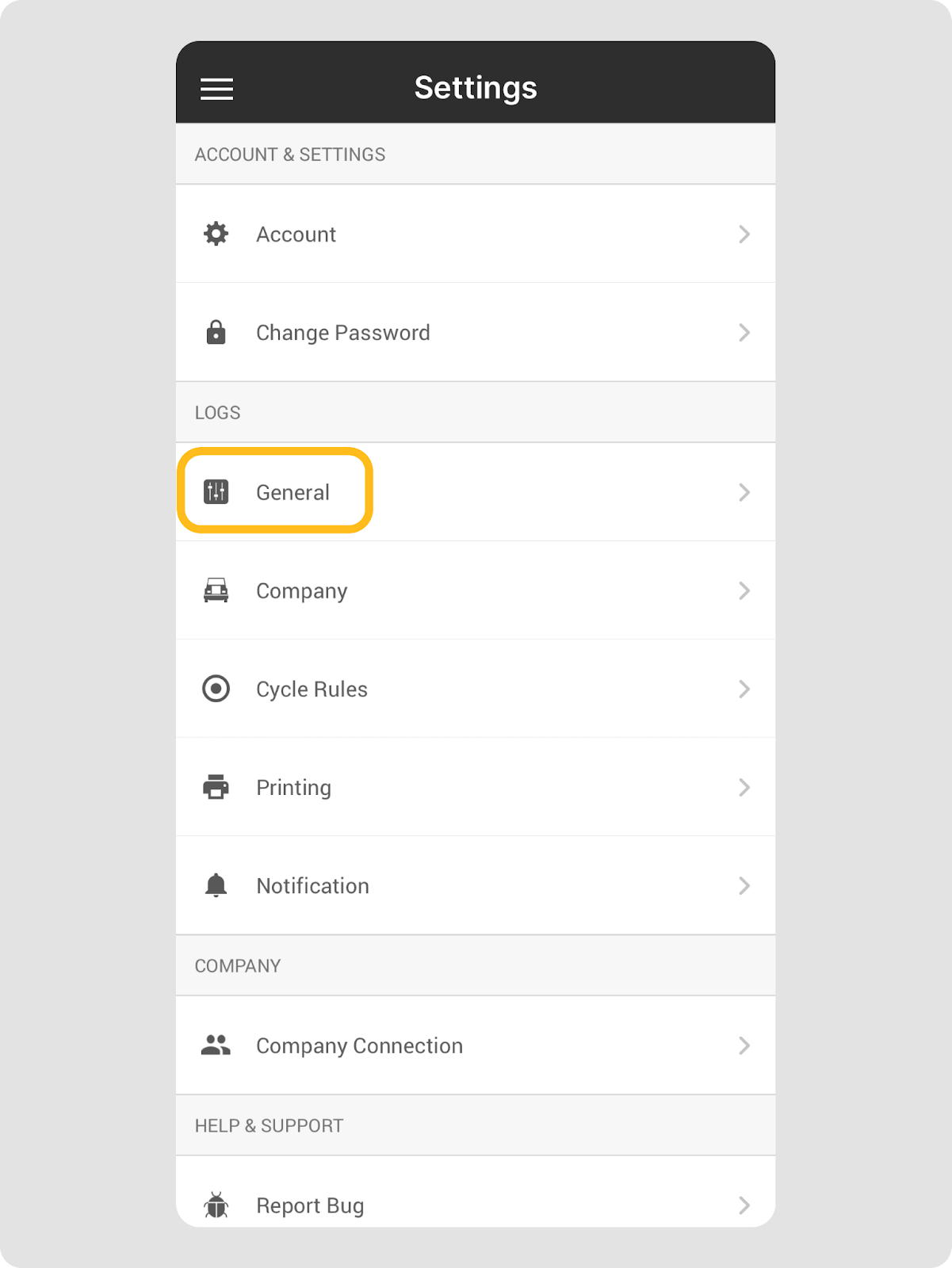The height and width of the screenshot is (1268, 952).
Task: Tap the Printing printer icon
Action: [216, 787]
